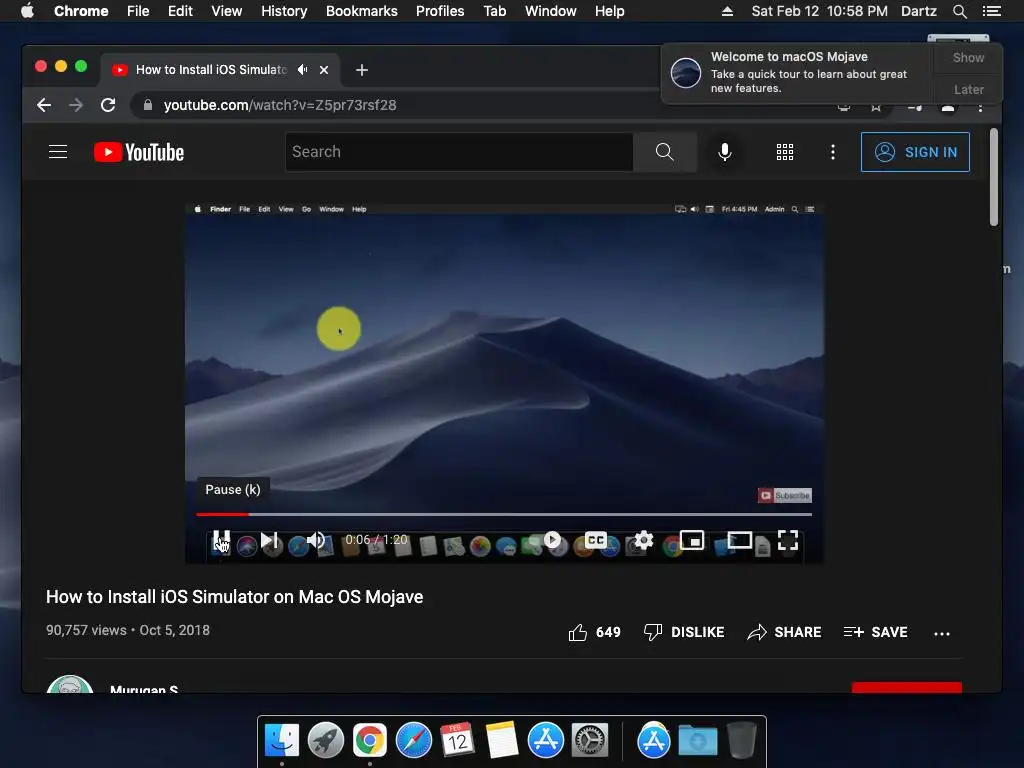This screenshot has height=768, width=1024.
Task: Open Chrome three-dot menu
Action: tap(980, 107)
